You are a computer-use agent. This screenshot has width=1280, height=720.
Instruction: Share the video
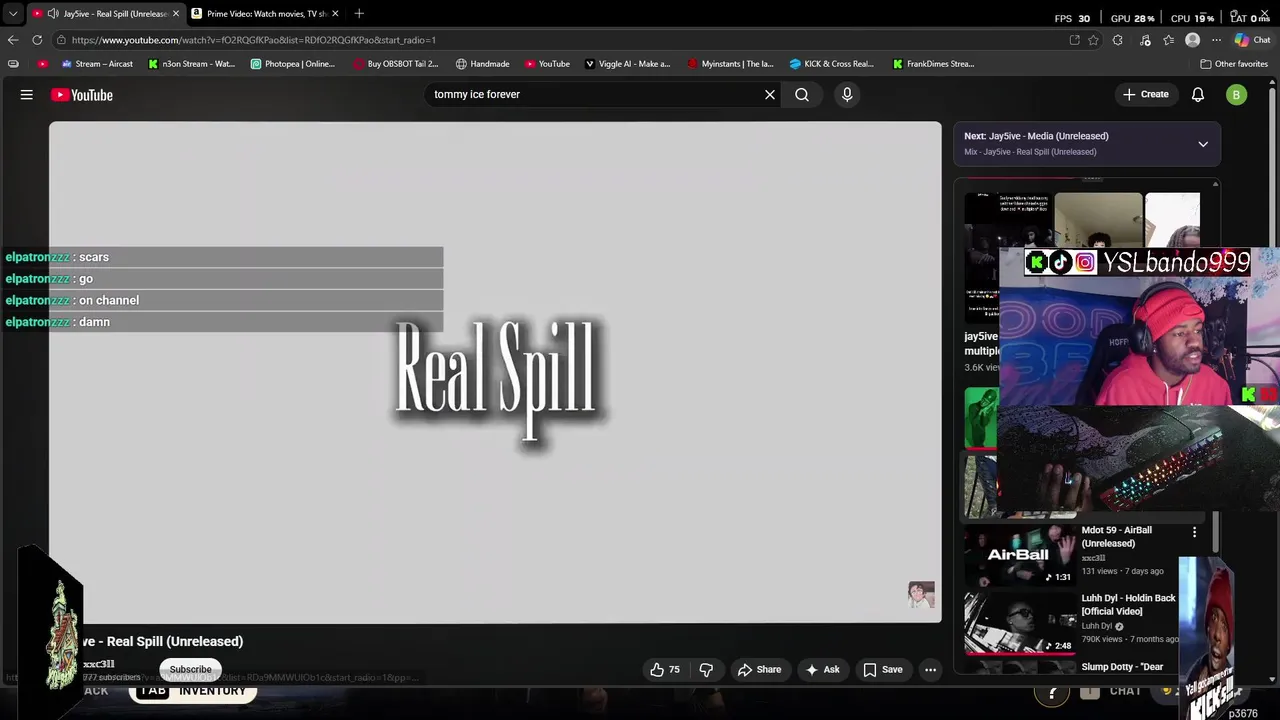759,669
